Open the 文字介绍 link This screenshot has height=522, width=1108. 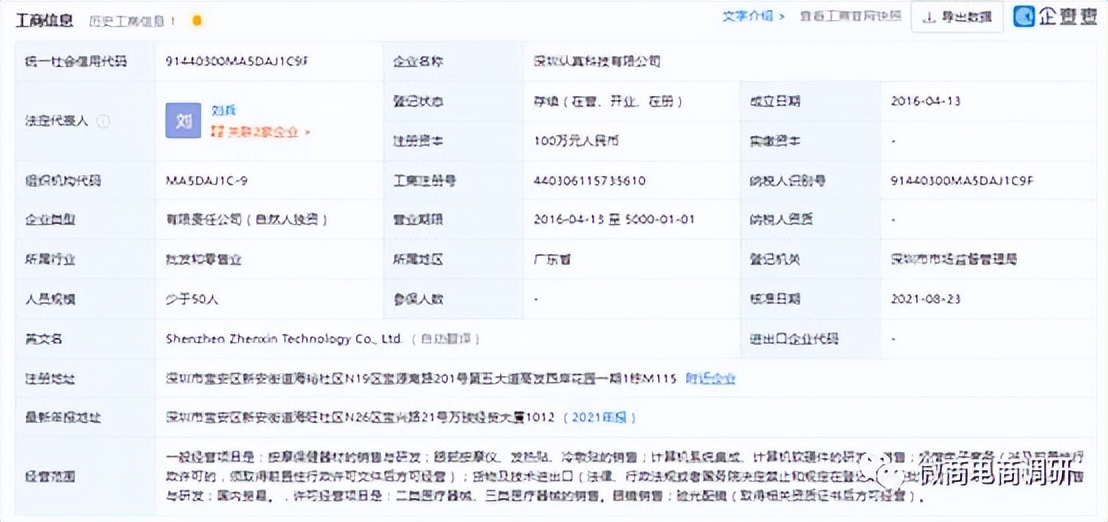753,16
